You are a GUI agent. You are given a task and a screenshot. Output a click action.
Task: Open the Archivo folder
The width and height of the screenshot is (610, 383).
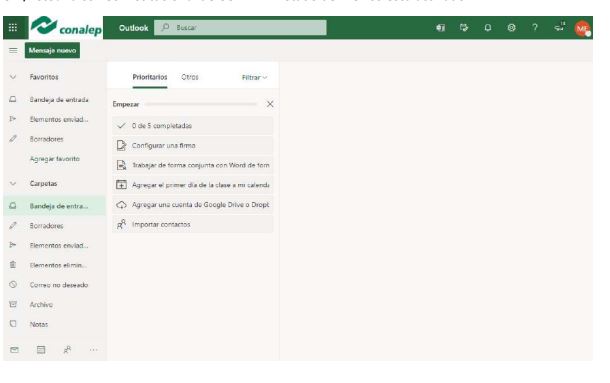click(x=54, y=304)
